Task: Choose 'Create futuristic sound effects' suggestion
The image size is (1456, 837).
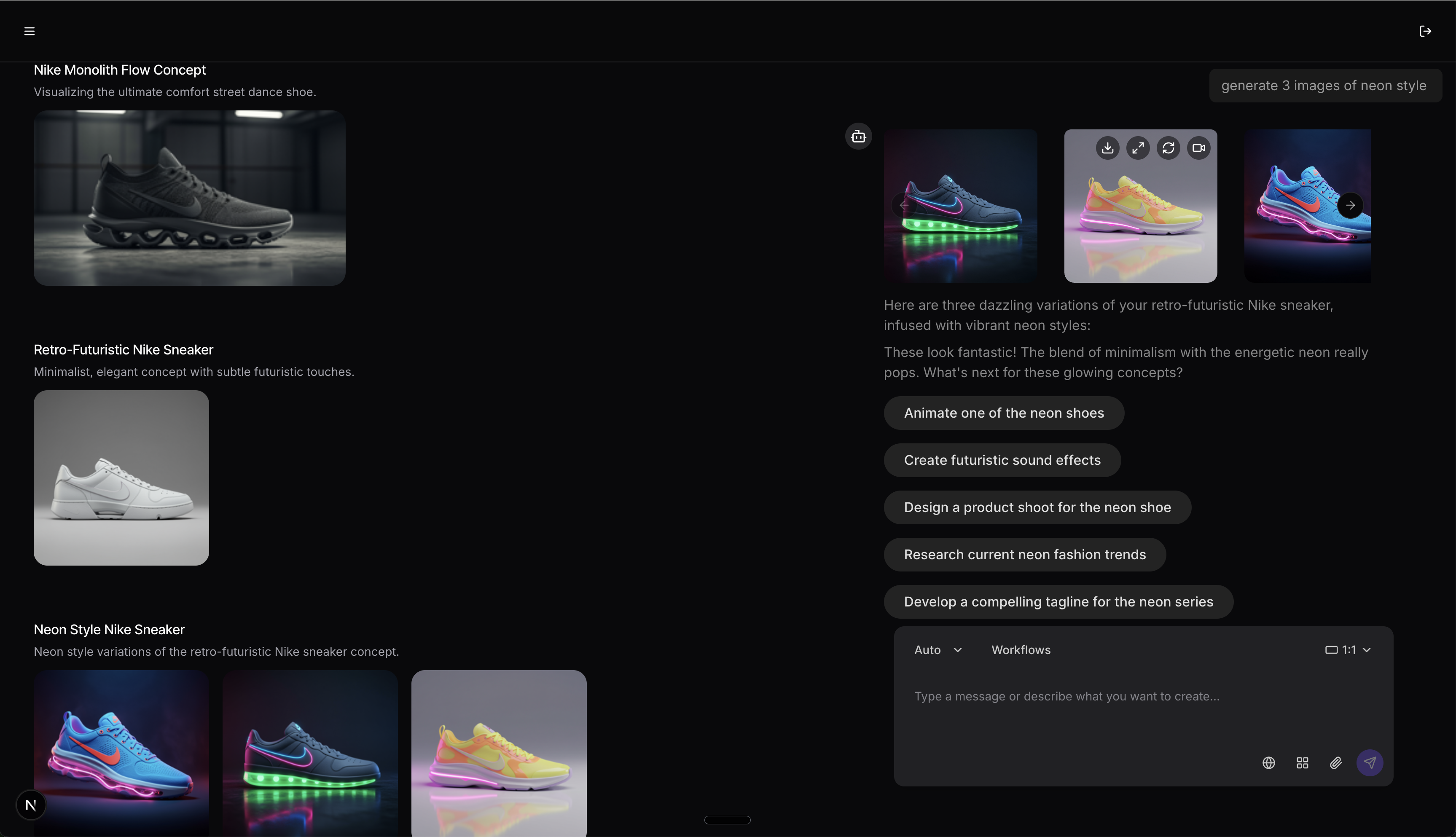Action: pyautogui.click(x=1002, y=460)
